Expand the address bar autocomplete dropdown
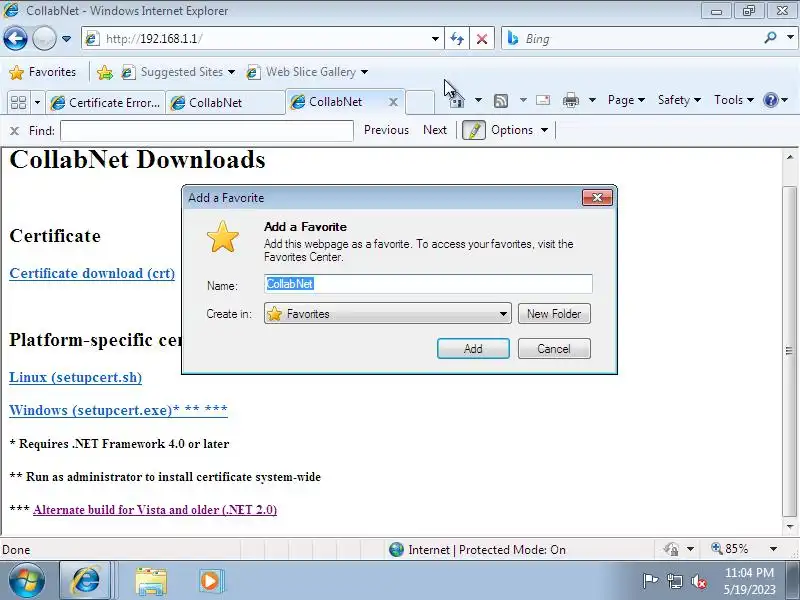This screenshot has height=600, width=800. pyautogui.click(x=435, y=39)
